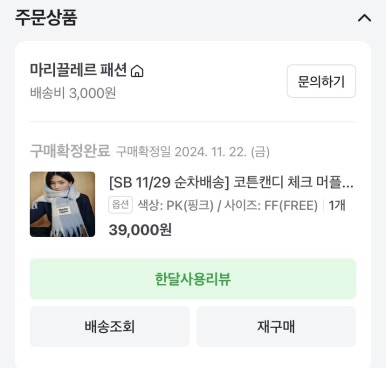Open the scarf product thumbnail image
Screen dimensions: 386x368
click(x=62, y=204)
